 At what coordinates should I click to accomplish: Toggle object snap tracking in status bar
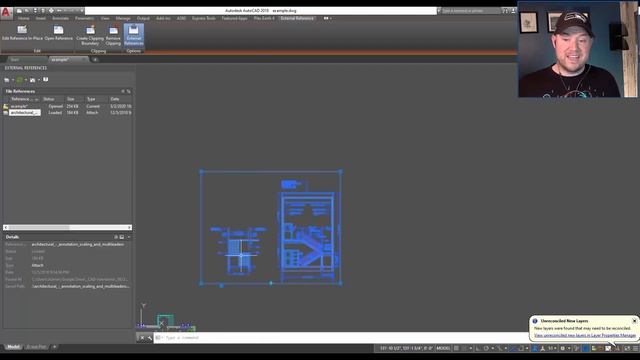pos(513,348)
